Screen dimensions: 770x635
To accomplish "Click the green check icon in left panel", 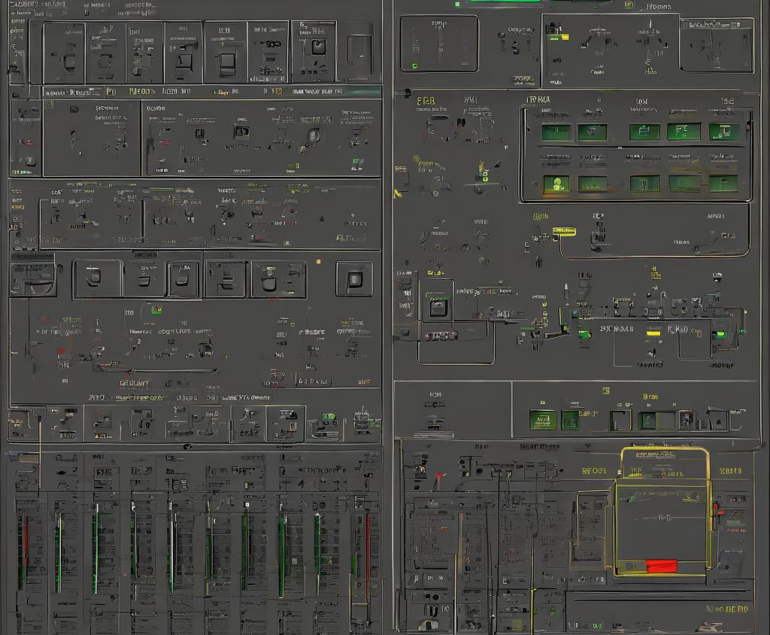I will click(157, 311).
